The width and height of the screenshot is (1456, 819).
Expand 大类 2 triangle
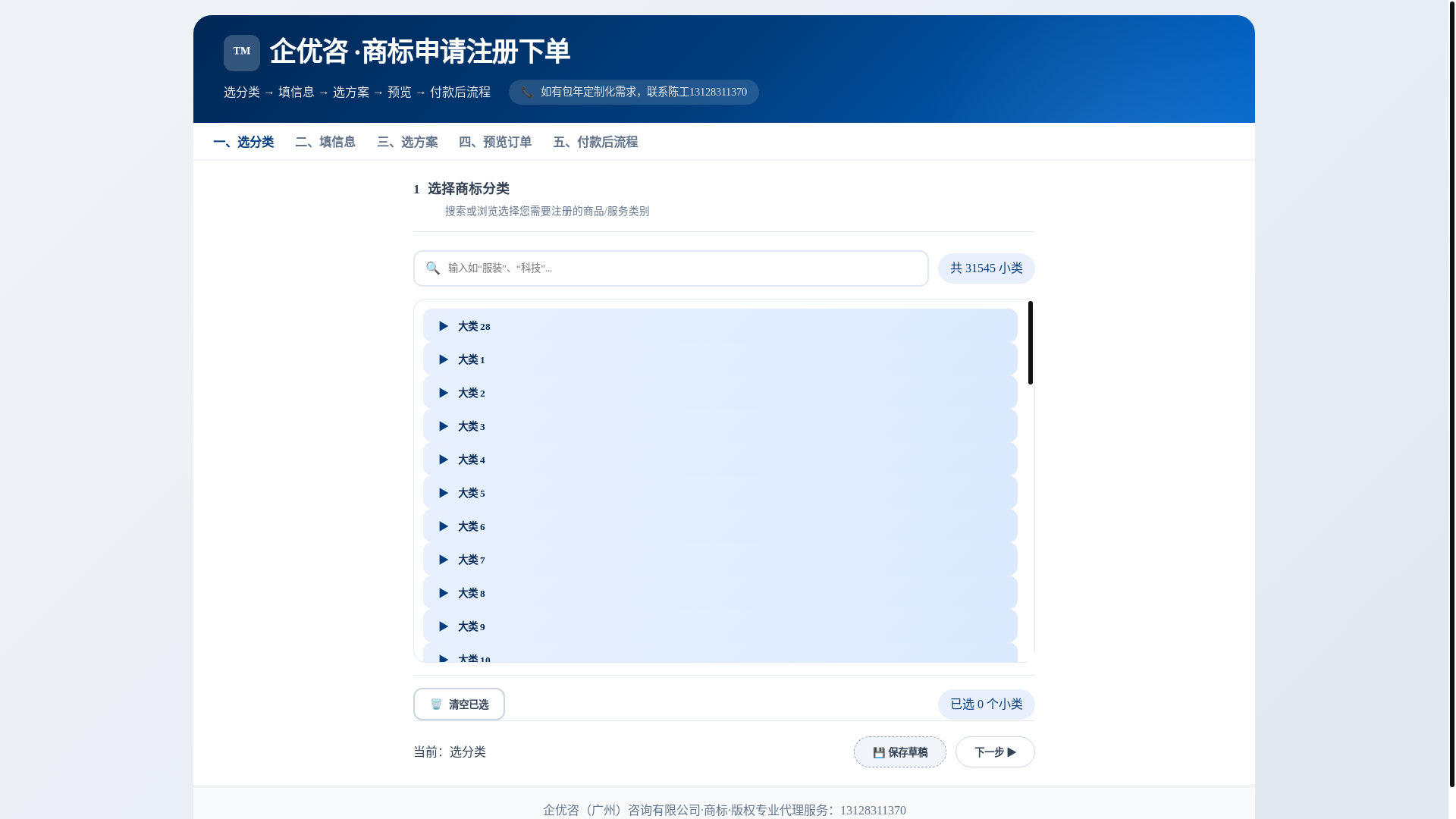point(444,393)
